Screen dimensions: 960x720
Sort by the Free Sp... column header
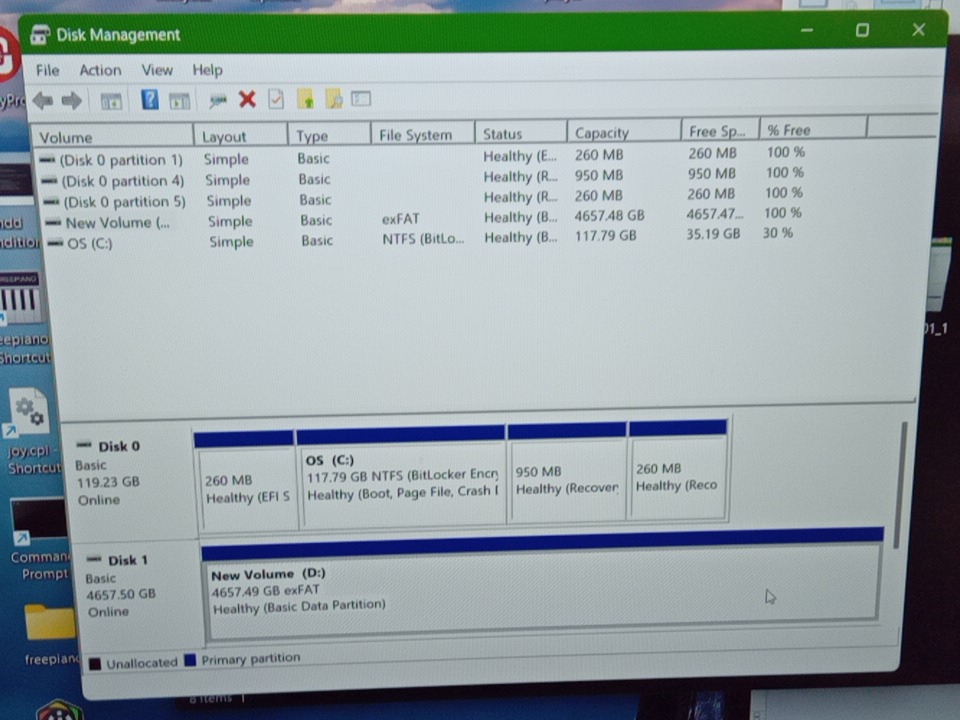(x=720, y=130)
